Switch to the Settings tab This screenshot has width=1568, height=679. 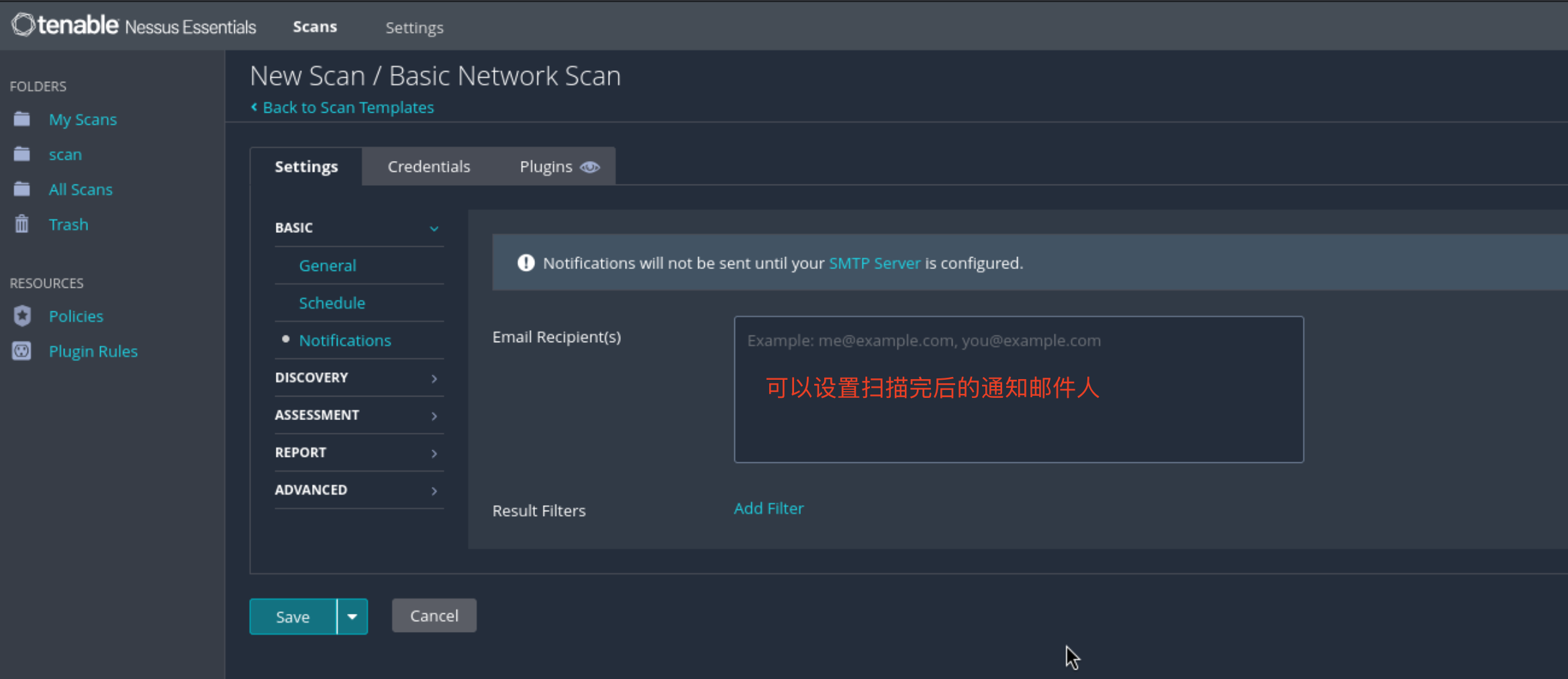click(x=306, y=166)
